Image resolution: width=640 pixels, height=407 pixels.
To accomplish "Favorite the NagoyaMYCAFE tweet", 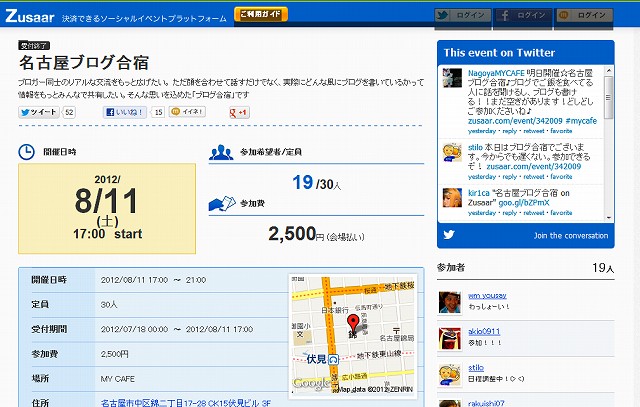I will pos(561,131).
